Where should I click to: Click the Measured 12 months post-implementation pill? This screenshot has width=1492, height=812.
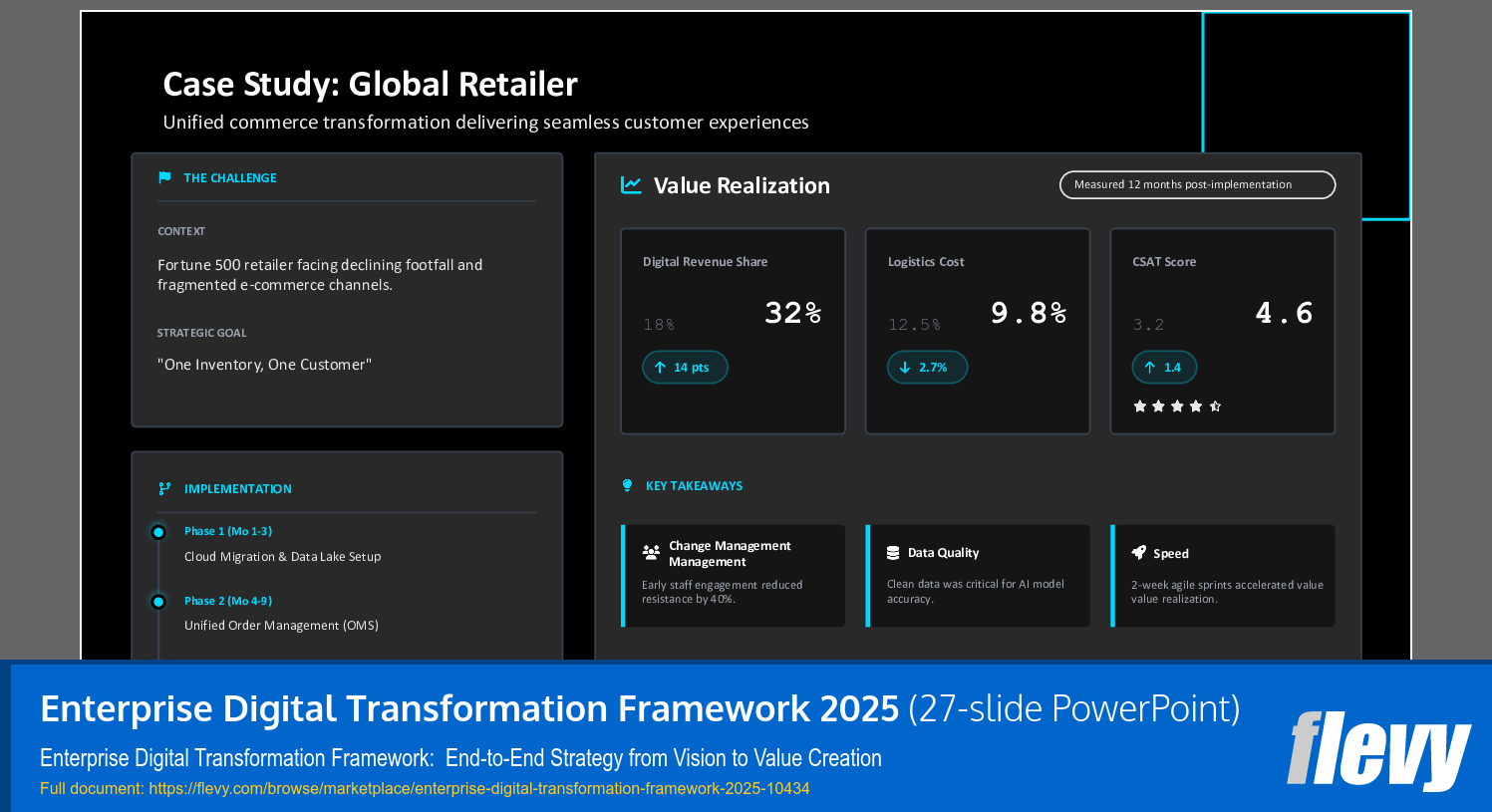click(x=1197, y=184)
